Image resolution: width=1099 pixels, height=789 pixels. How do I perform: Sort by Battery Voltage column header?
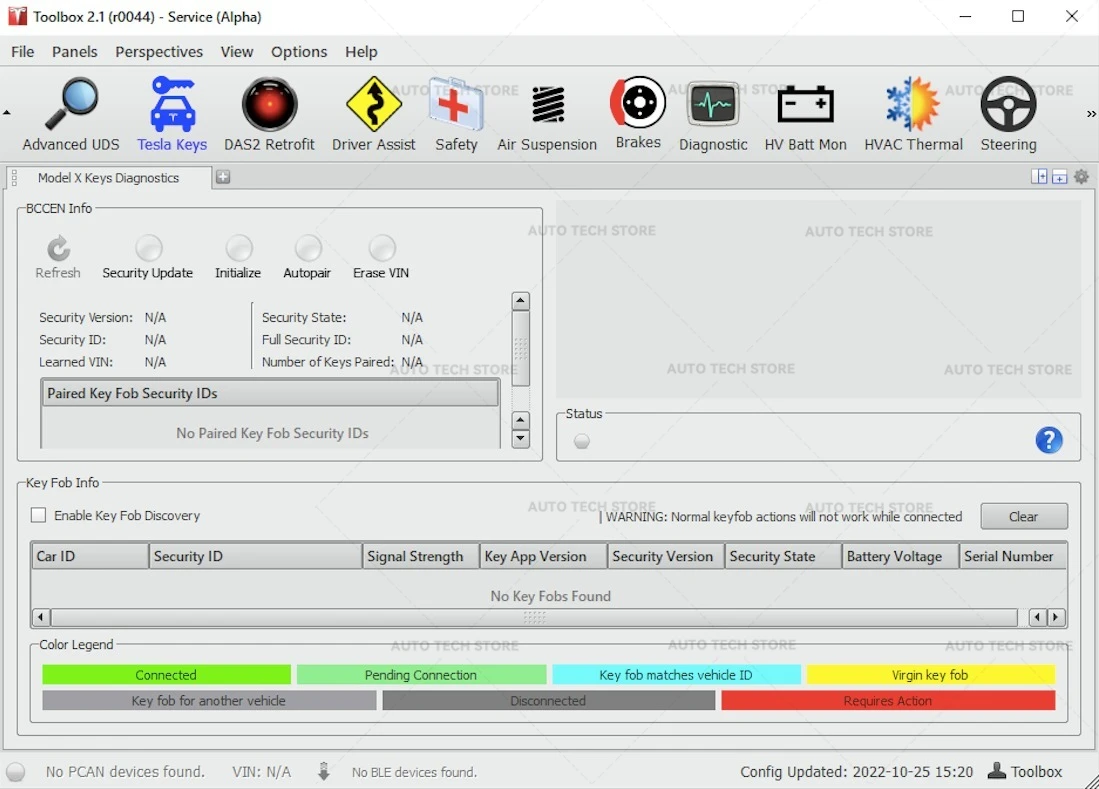click(900, 556)
